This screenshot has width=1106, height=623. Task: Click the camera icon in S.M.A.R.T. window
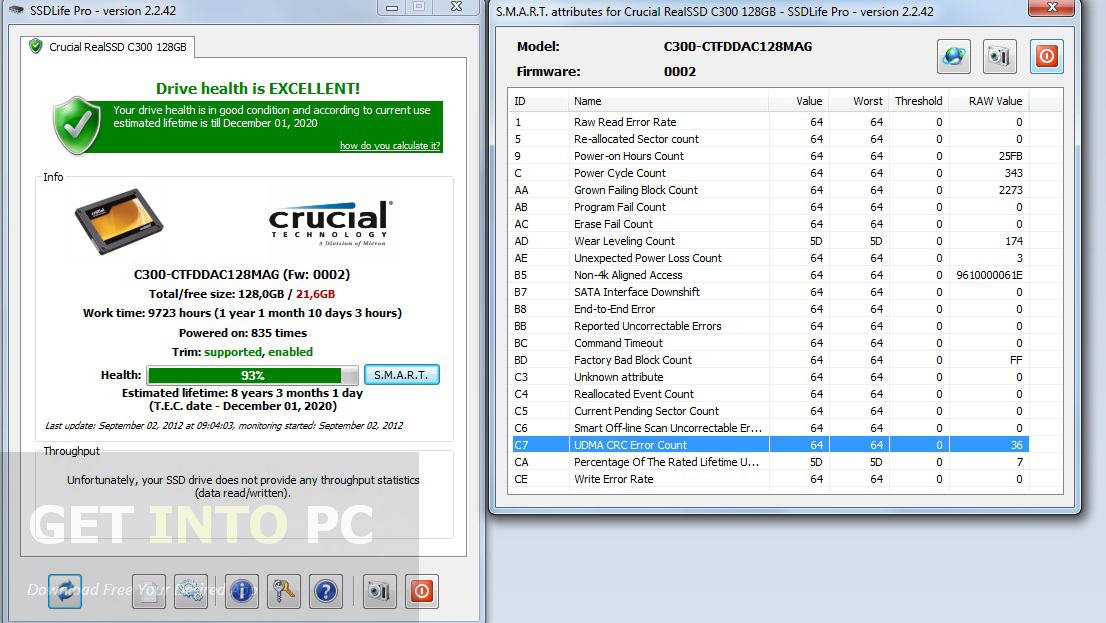tap(999, 56)
